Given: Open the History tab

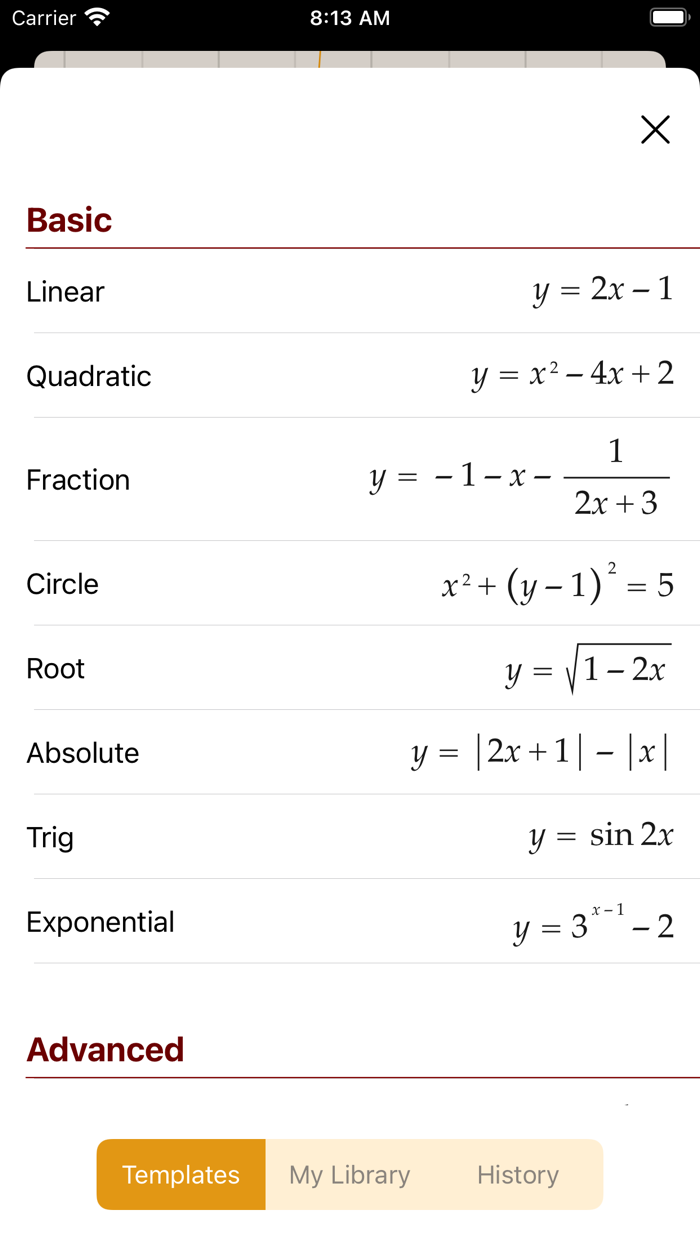Looking at the screenshot, I should (x=517, y=1174).
